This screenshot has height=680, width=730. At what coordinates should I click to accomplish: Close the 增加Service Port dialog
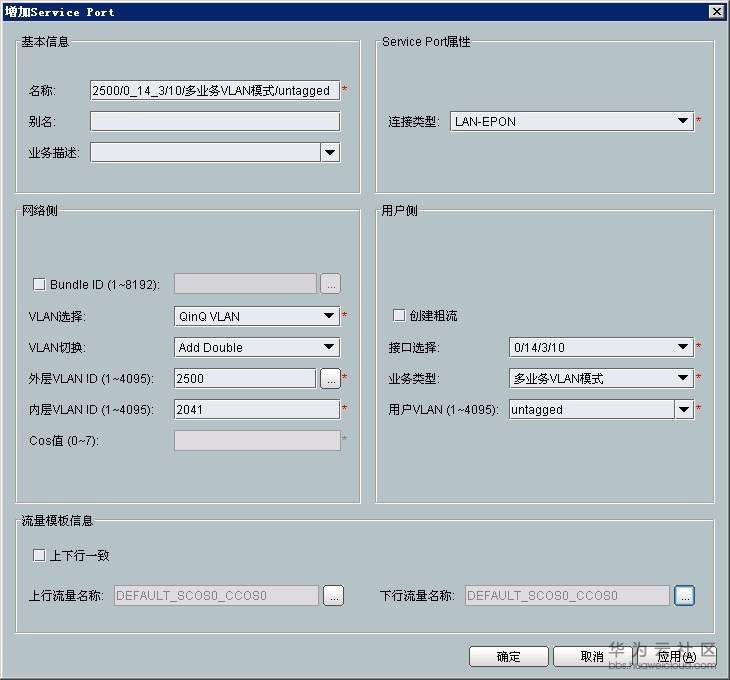pos(716,12)
